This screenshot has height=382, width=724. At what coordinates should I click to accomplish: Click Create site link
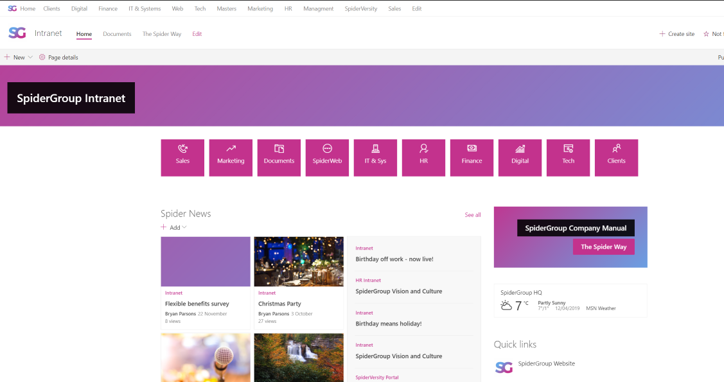(677, 34)
